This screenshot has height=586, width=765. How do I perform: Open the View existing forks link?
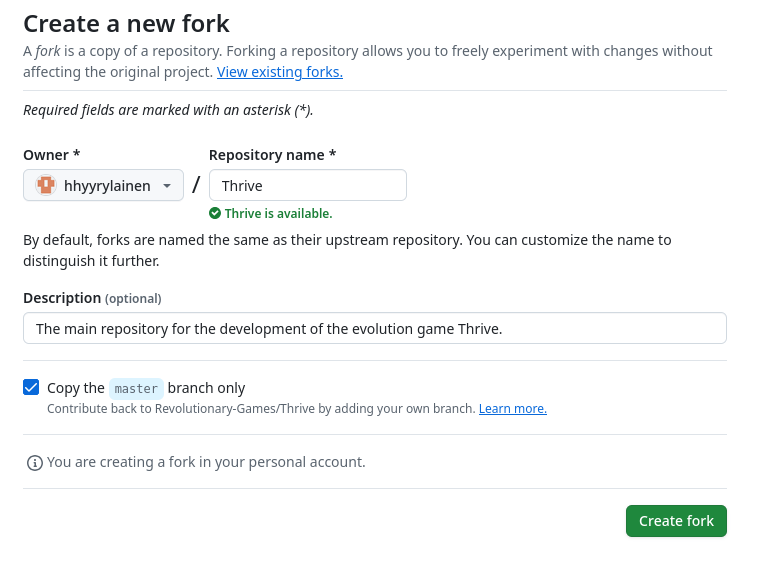[x=280, y=72]
